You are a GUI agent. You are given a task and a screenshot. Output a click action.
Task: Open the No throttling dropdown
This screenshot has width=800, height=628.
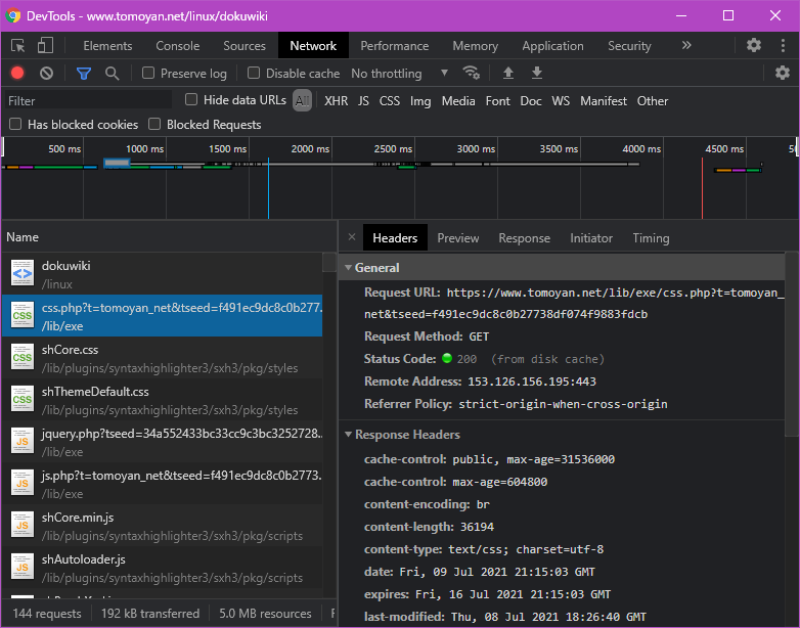(399, 73)
